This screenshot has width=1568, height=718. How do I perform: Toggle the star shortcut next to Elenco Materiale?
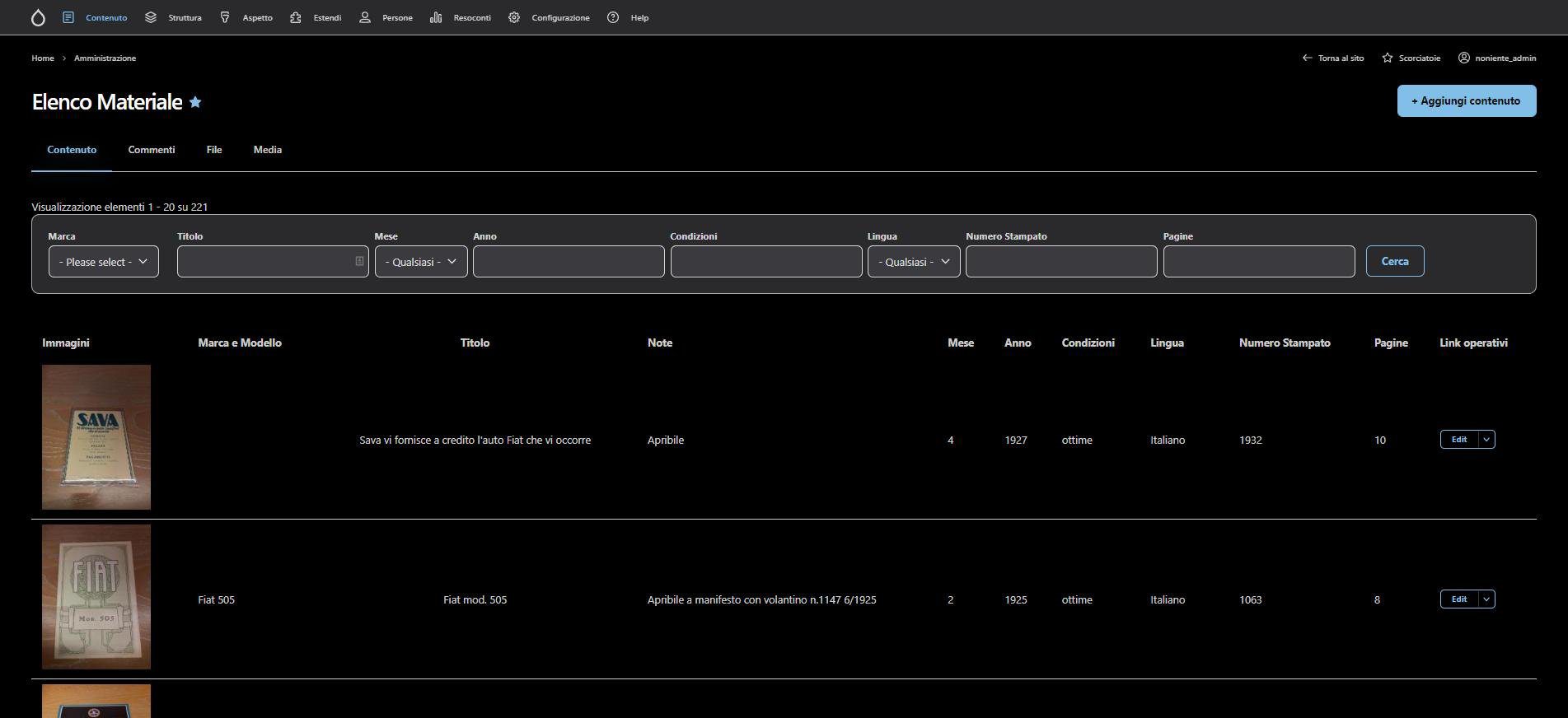195,102
